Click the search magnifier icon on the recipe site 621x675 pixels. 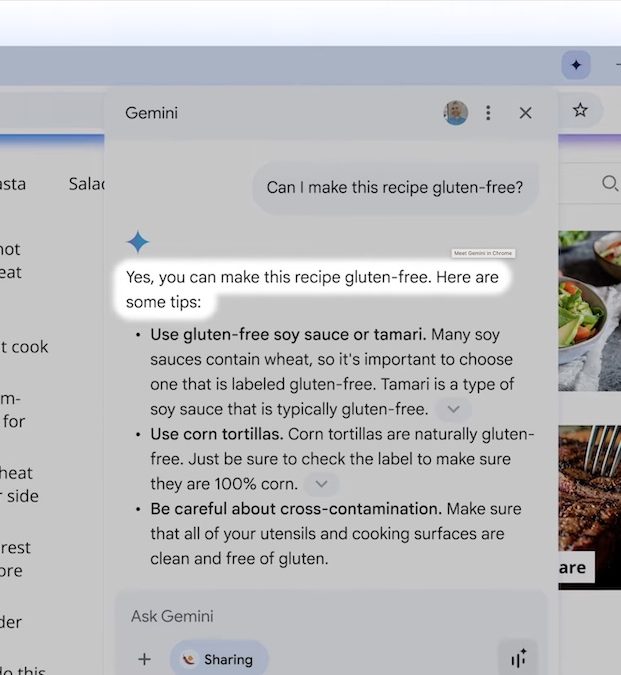coord(609,183)
